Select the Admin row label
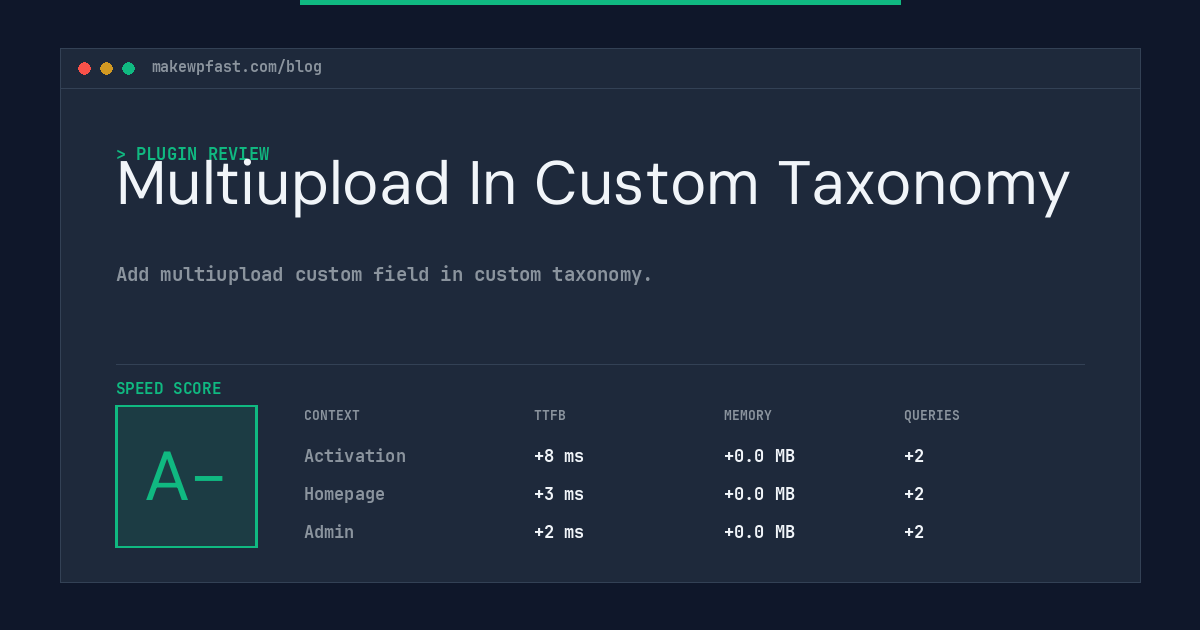 (x=329, y=532)
